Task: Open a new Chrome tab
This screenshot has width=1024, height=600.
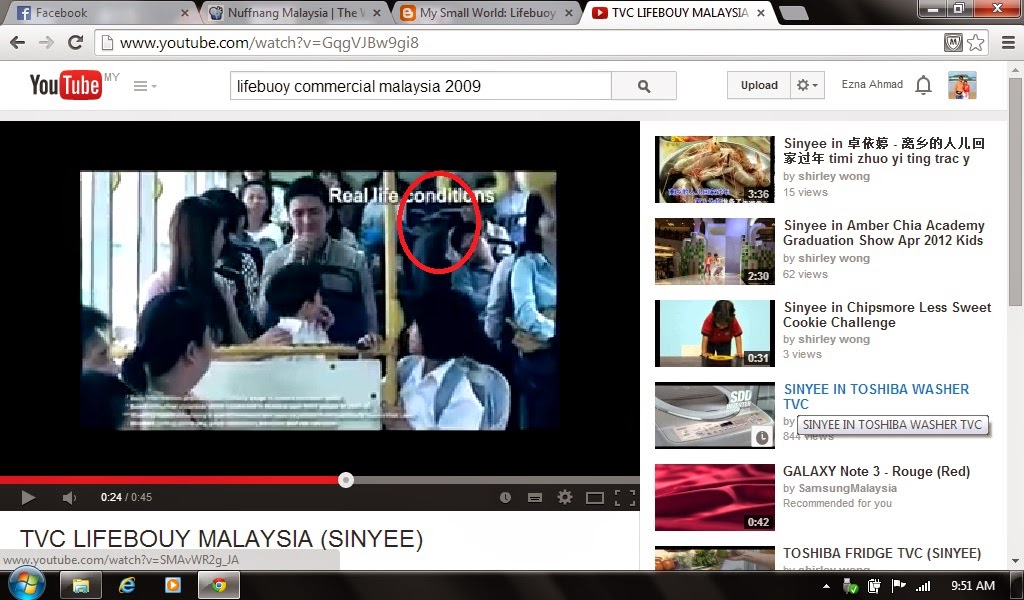Action: pos(793,13)
